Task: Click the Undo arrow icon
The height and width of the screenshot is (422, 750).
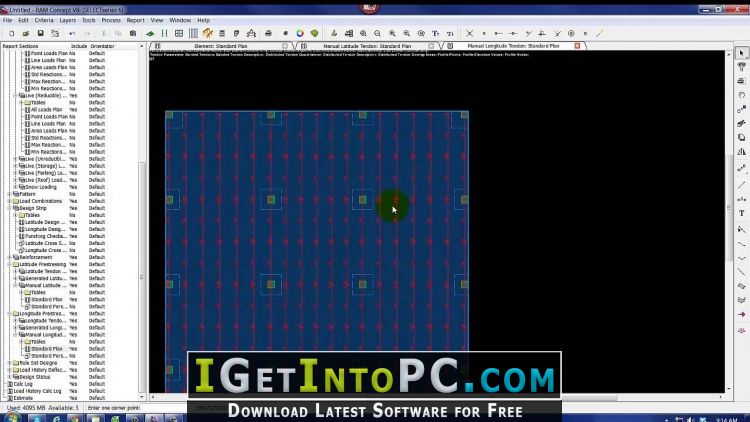Action: [72, 33]
